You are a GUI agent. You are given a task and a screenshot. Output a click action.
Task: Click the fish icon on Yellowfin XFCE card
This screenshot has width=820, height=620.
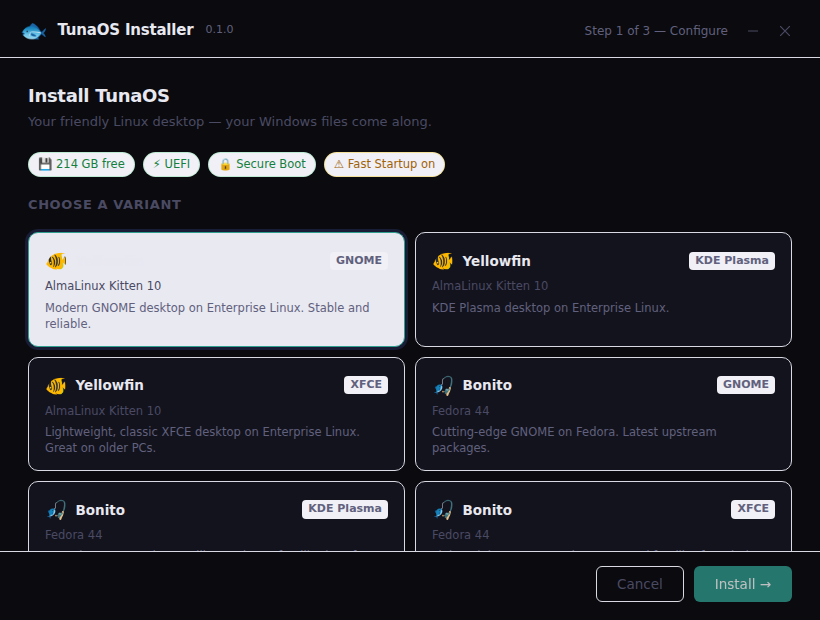(56, 386)
